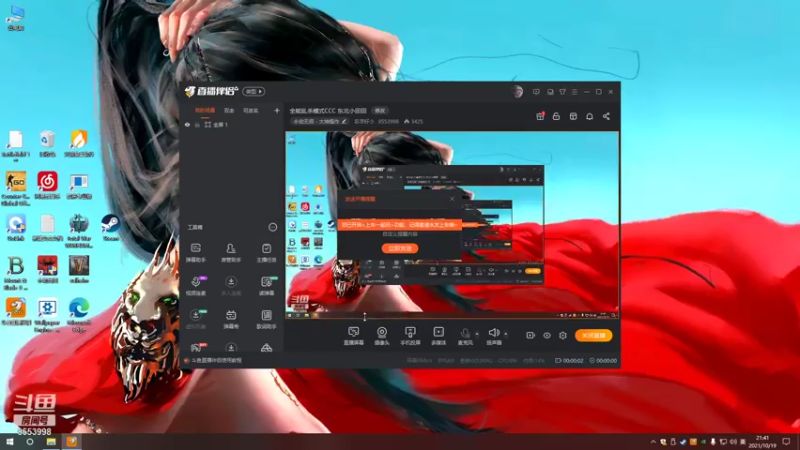Add a new scene with plus icon
The width and height of the screenshot is (800, 450).
tap(277, 110)
